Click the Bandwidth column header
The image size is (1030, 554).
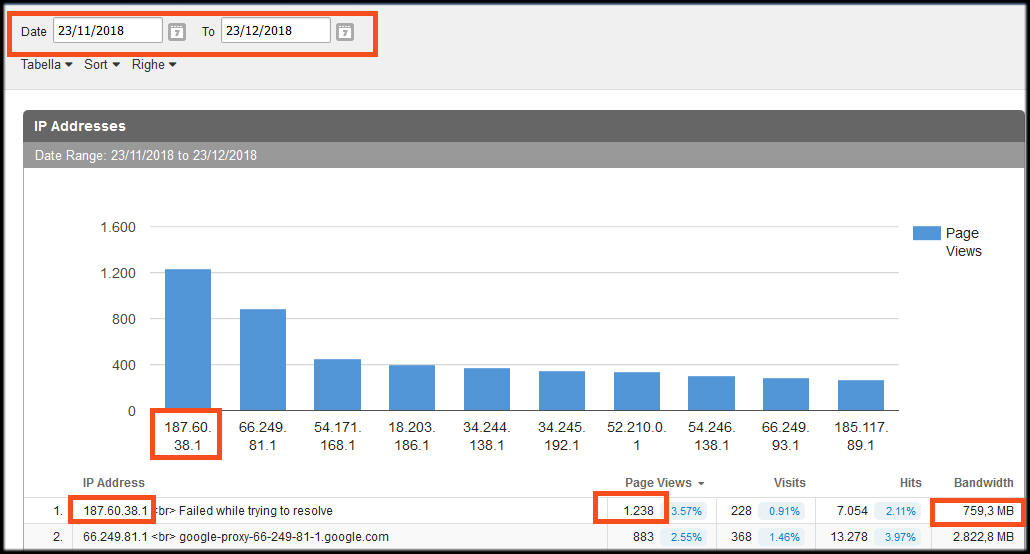(983, 483)
